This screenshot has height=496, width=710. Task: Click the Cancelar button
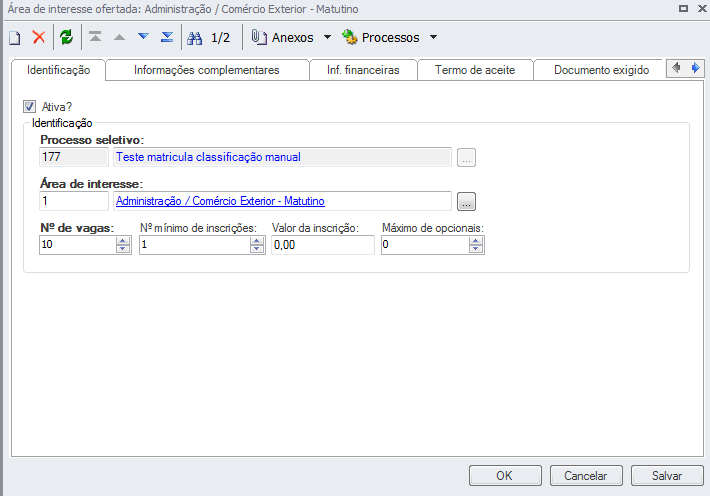586,476
